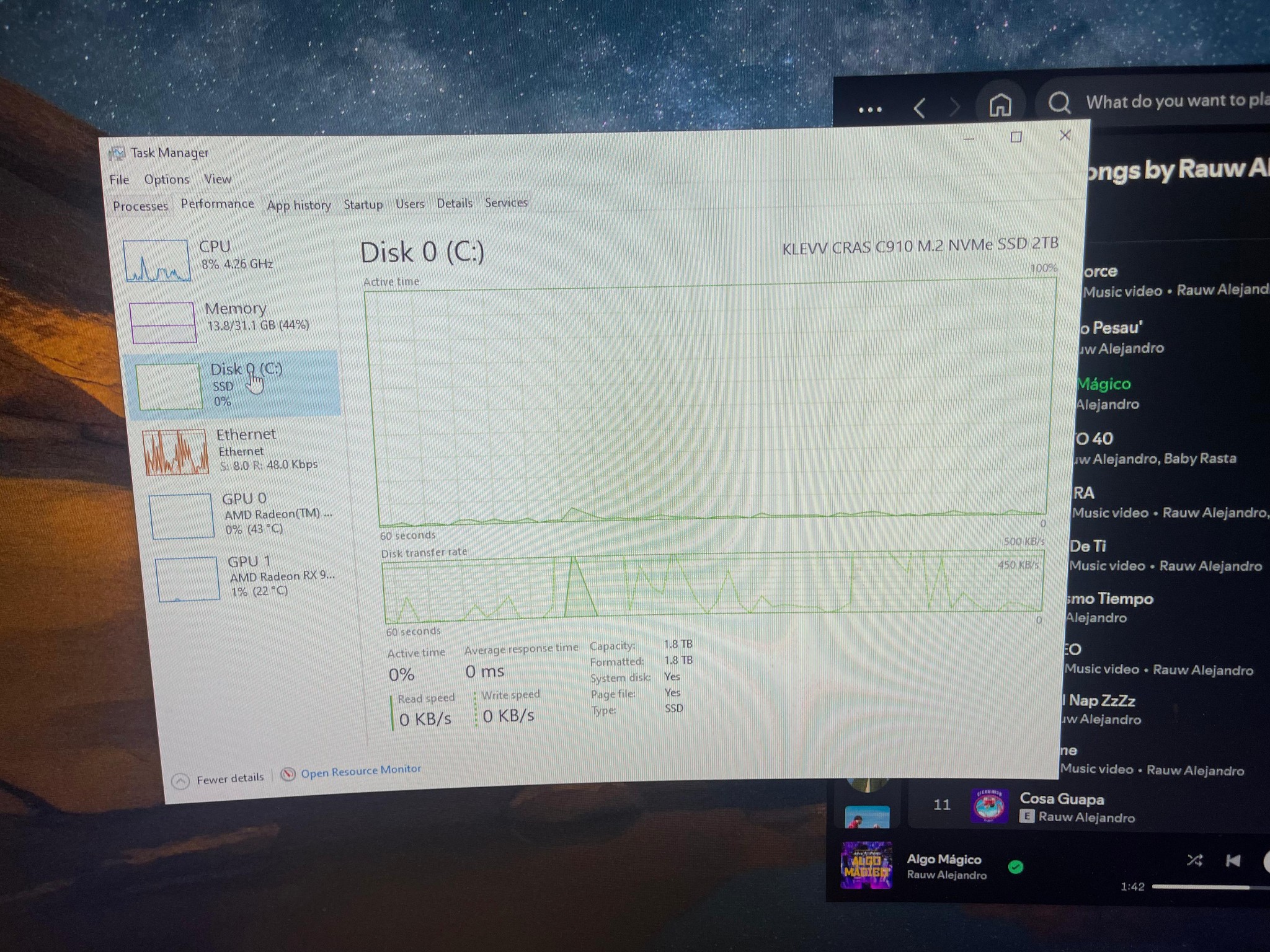The image size is (1270, 952).
Task: Open the File menu in Task Manager
Action: [x=119, y=180]
